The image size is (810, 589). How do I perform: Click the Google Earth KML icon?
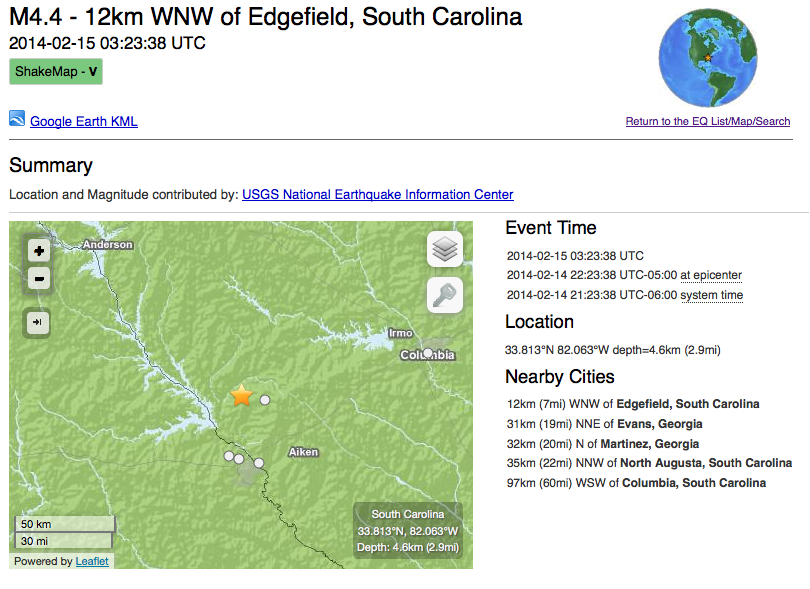pos(17,119)
